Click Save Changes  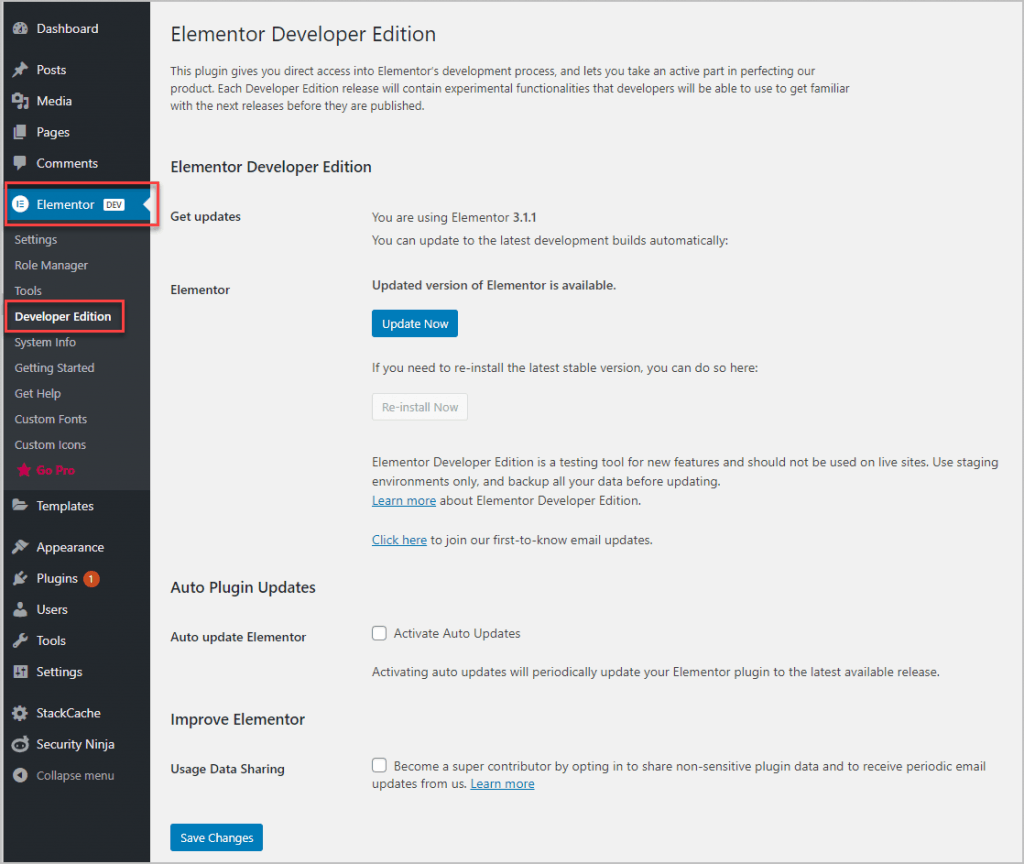[216, 837]
